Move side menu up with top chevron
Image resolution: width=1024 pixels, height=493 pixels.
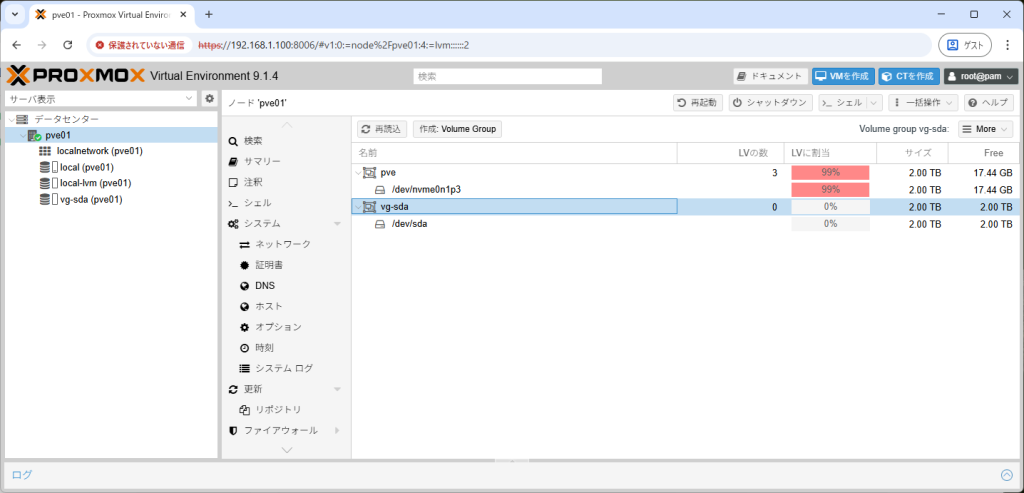pos(287,124)
